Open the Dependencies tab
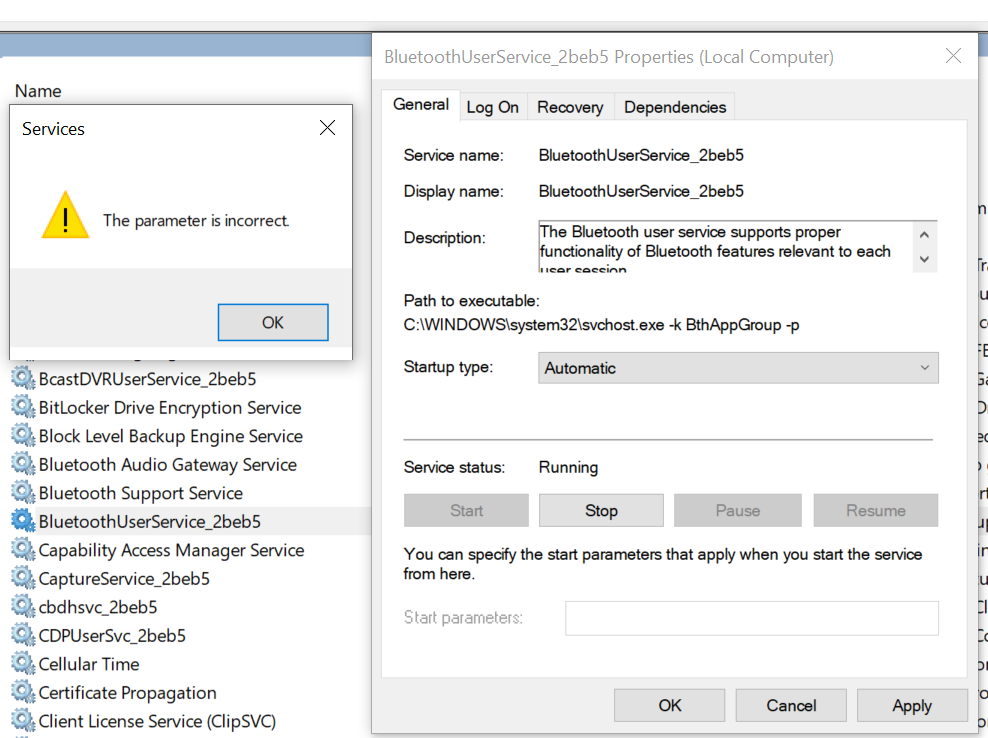Viewport: 988px width, 738px height. pos(675,107)
